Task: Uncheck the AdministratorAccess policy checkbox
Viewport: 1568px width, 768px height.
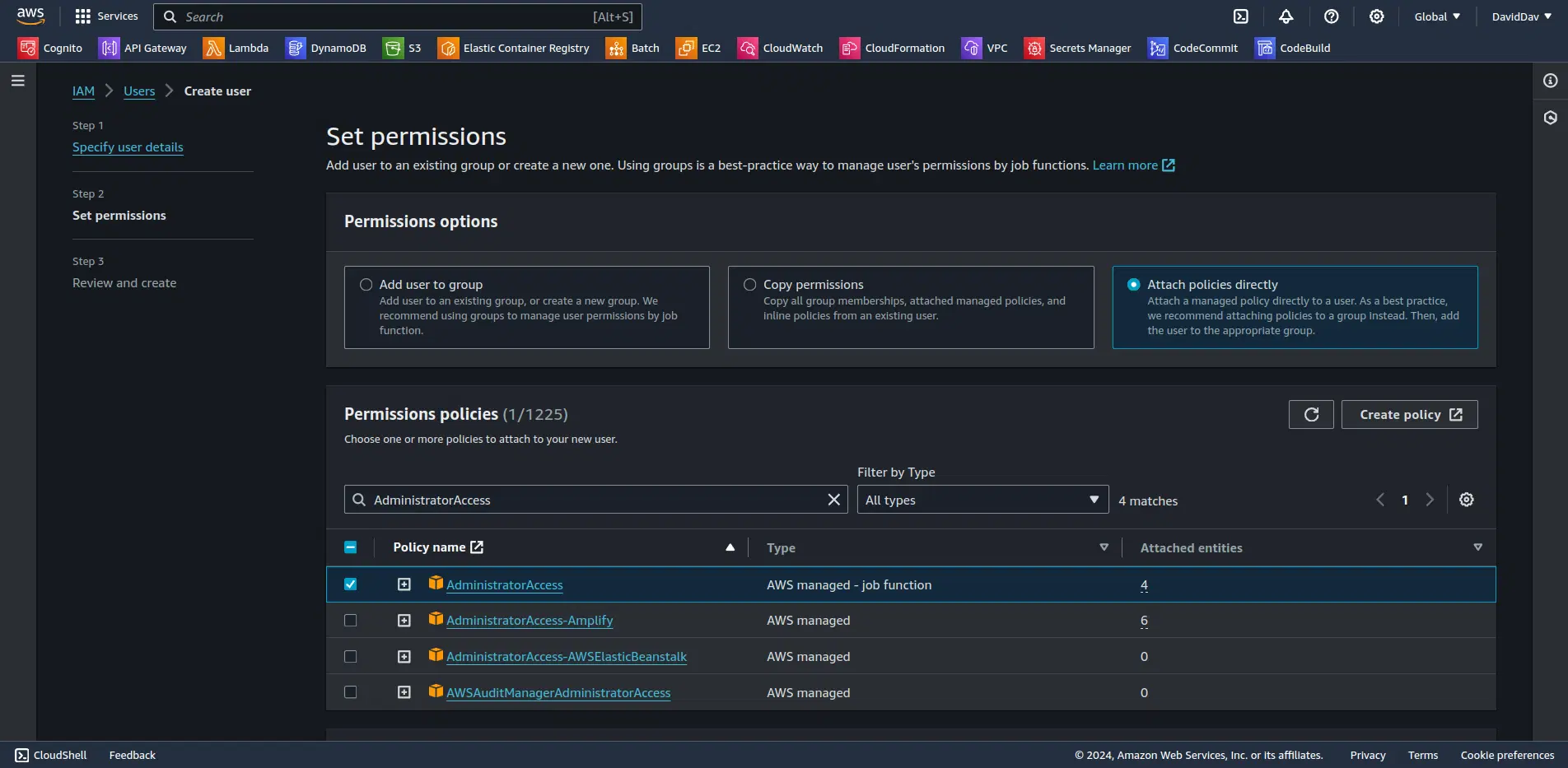Action: click(351, 584)
